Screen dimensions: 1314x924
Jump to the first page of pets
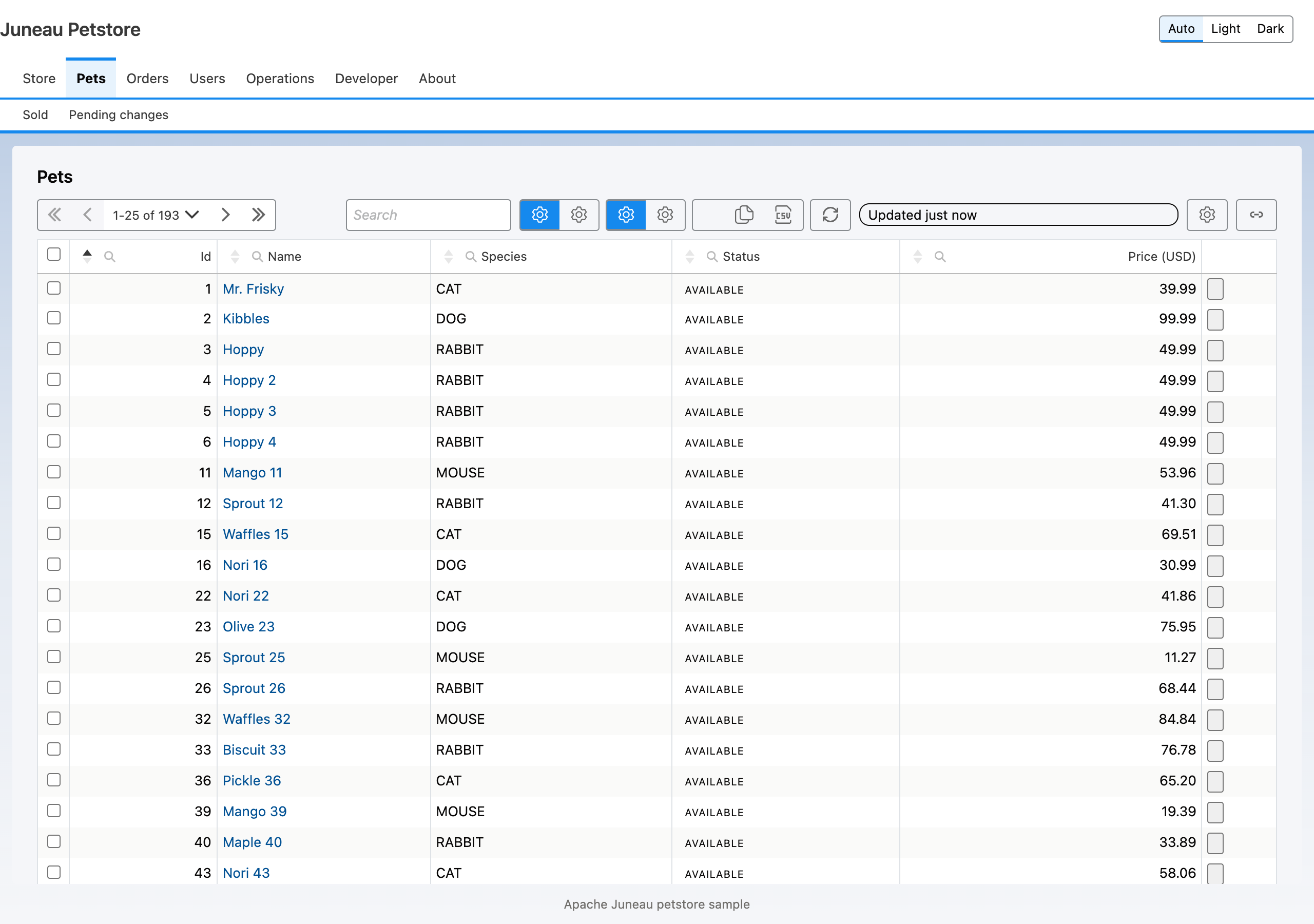click(x=54, y=215)
